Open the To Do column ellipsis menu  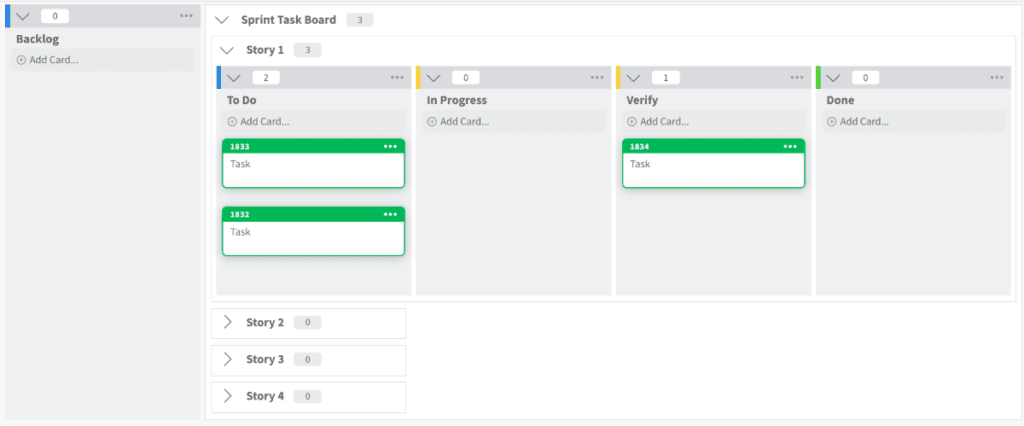[397, 77]
